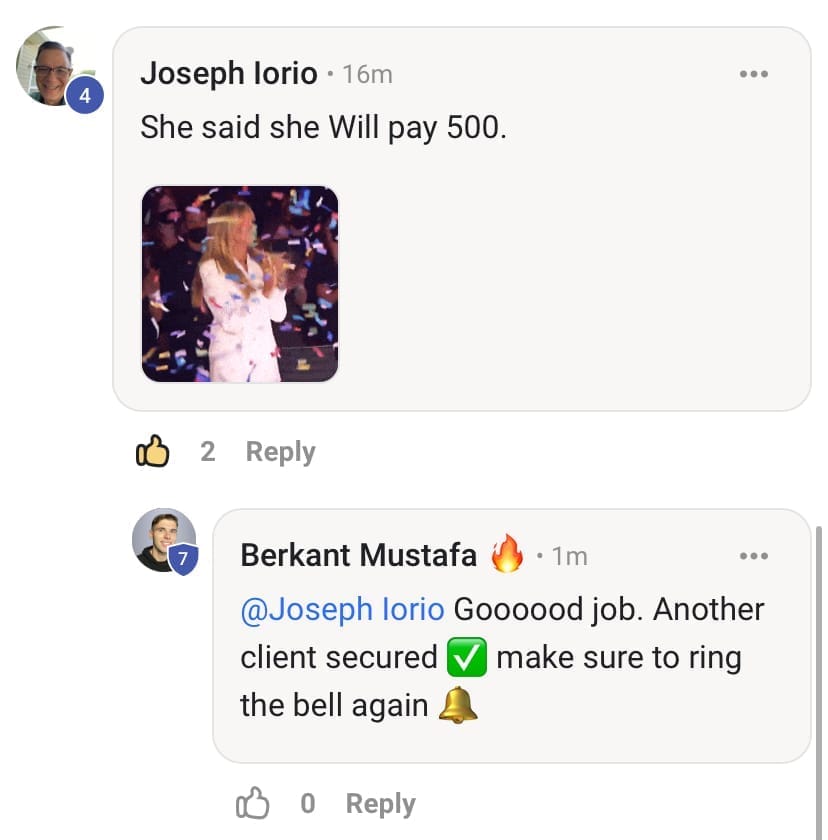The image size is (828, 840).
Task: Unlike Joseph Iorio's comment with the thumbs-up
Action: 152,452
